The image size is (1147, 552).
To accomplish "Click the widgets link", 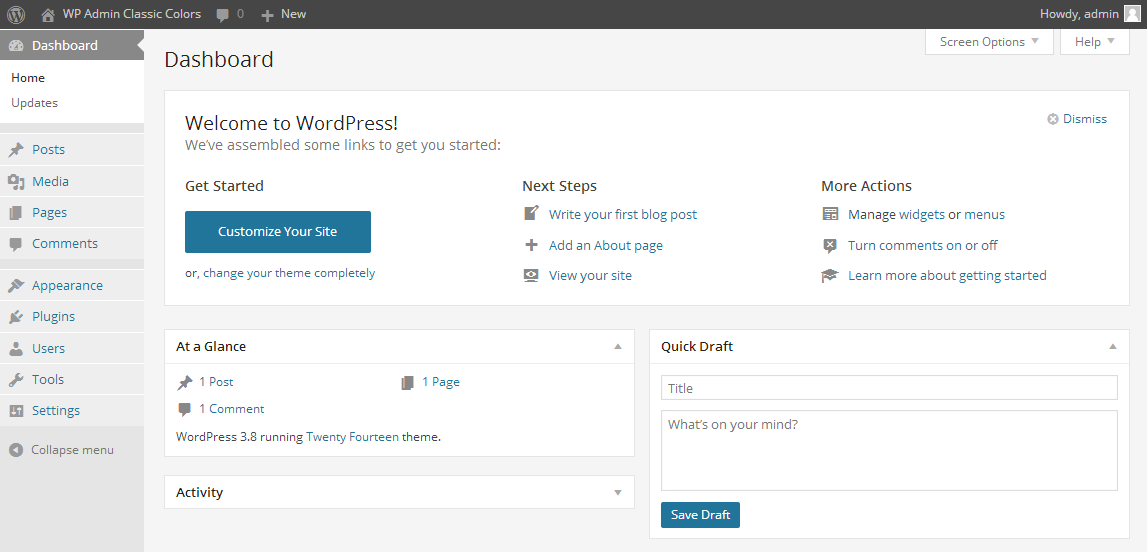I will coord(922,214).
